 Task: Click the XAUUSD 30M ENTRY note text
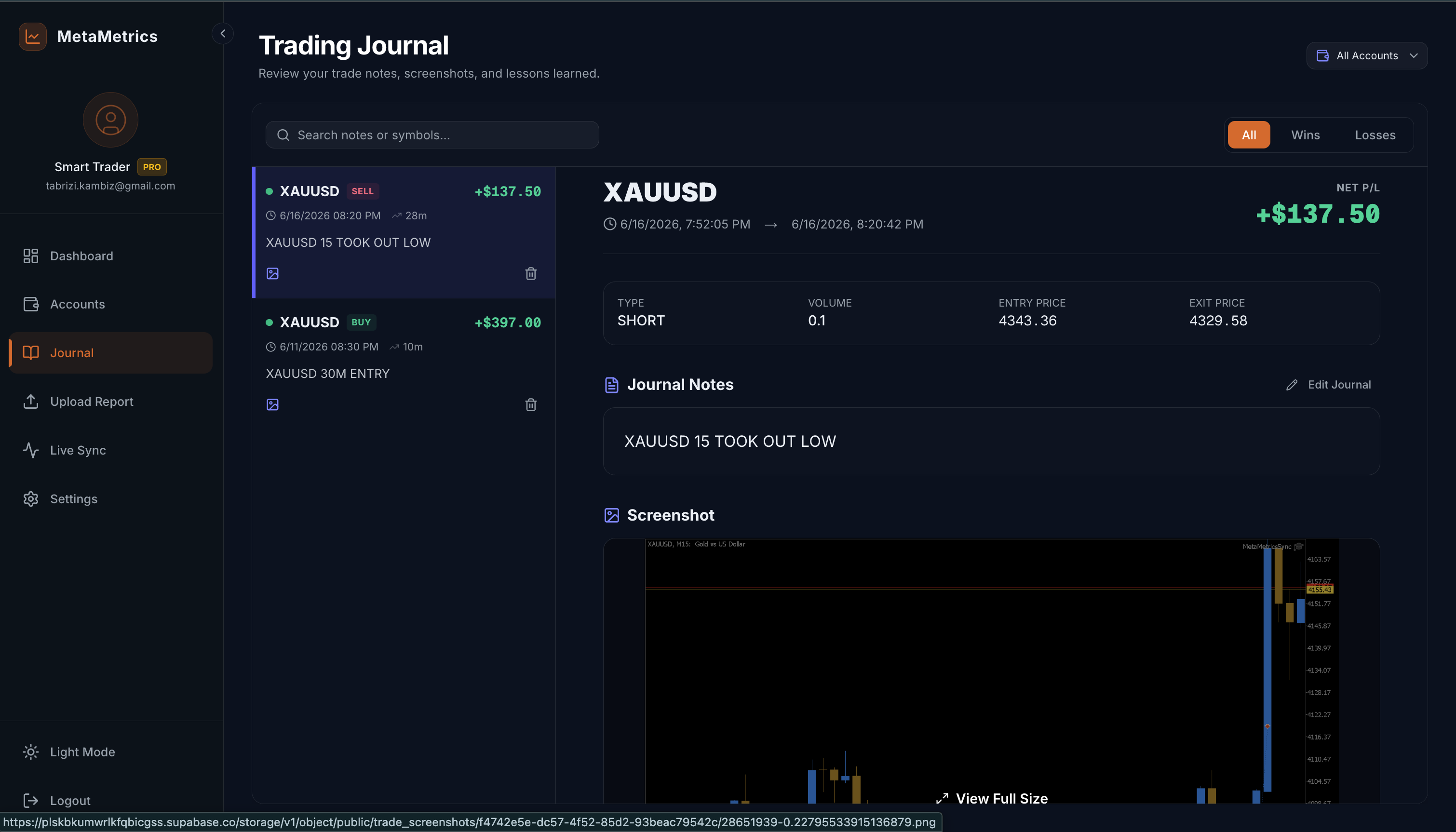tap(327, 374)
